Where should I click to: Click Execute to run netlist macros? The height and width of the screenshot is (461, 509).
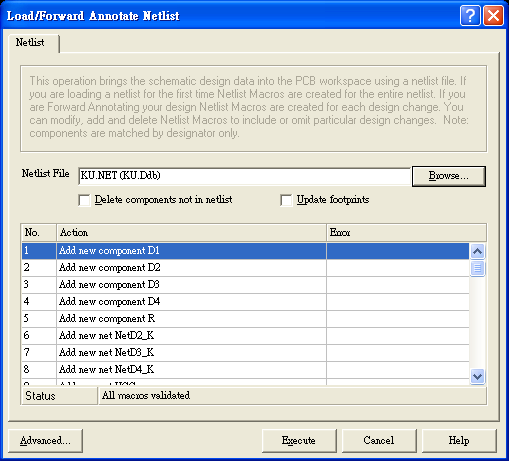(x=299, y=441)
